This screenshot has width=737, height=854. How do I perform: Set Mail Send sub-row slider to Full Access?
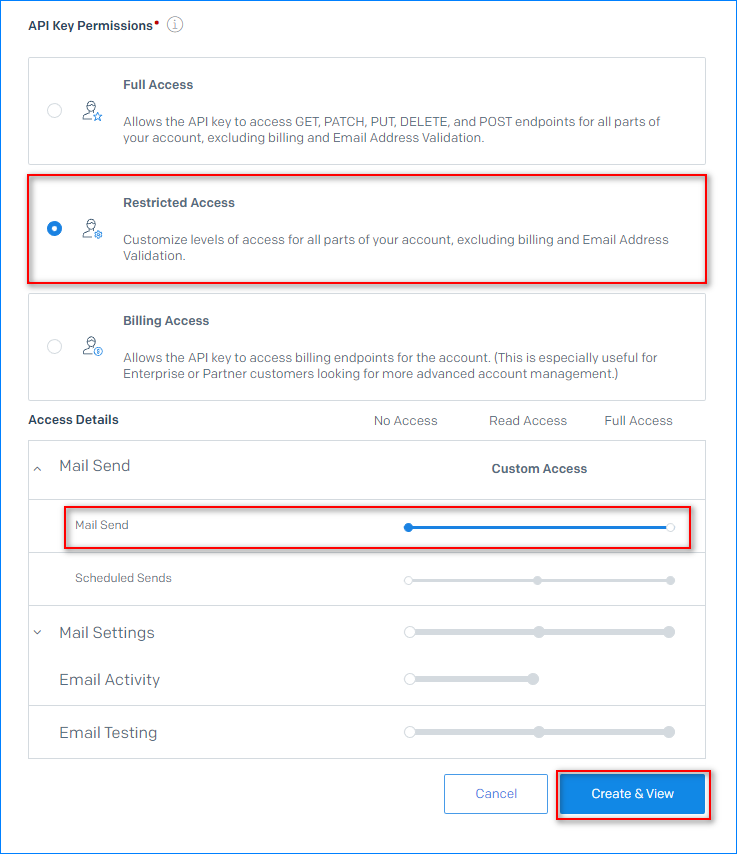click(x=671, y=527)
